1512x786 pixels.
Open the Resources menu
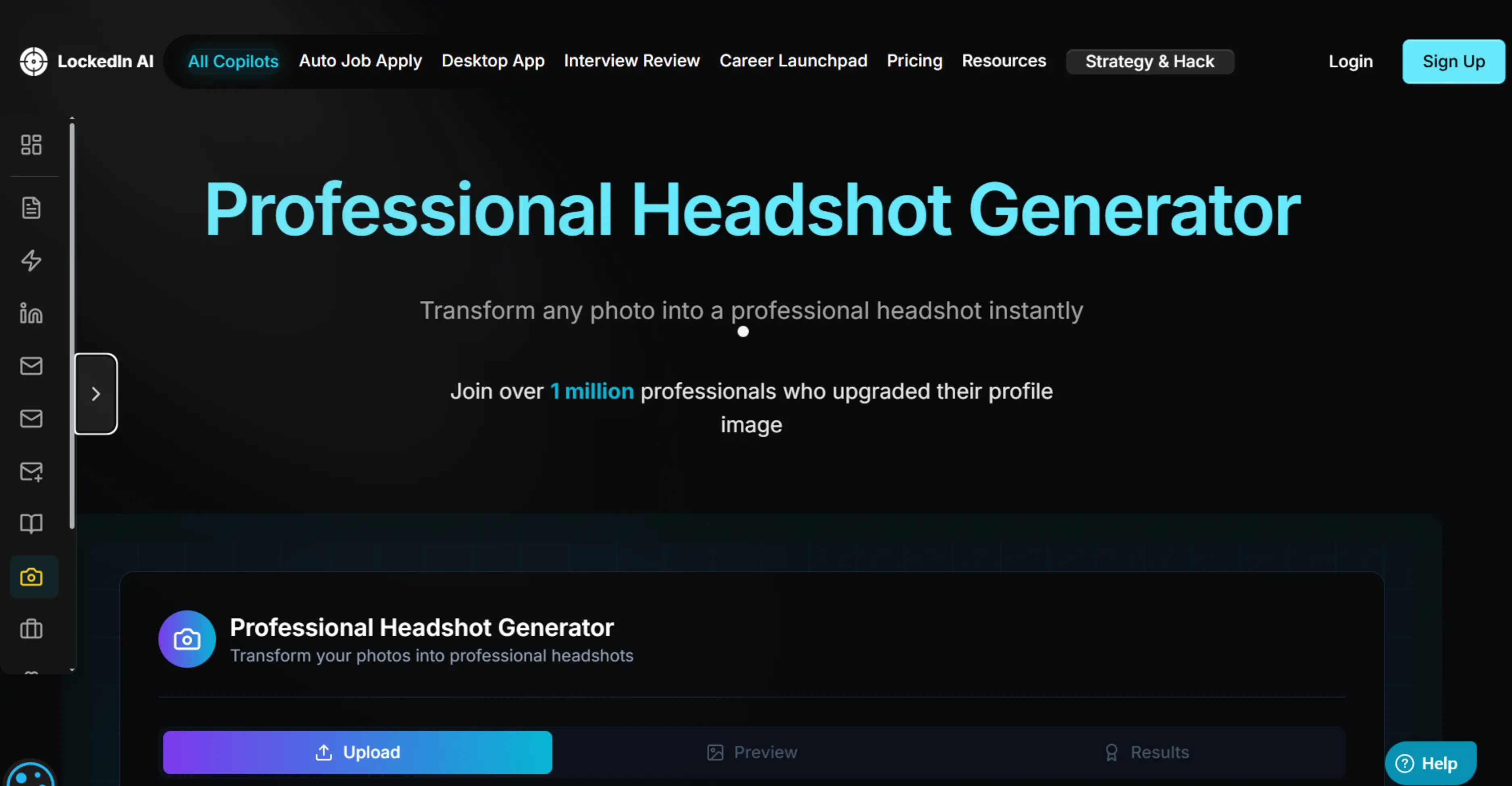1004,61
